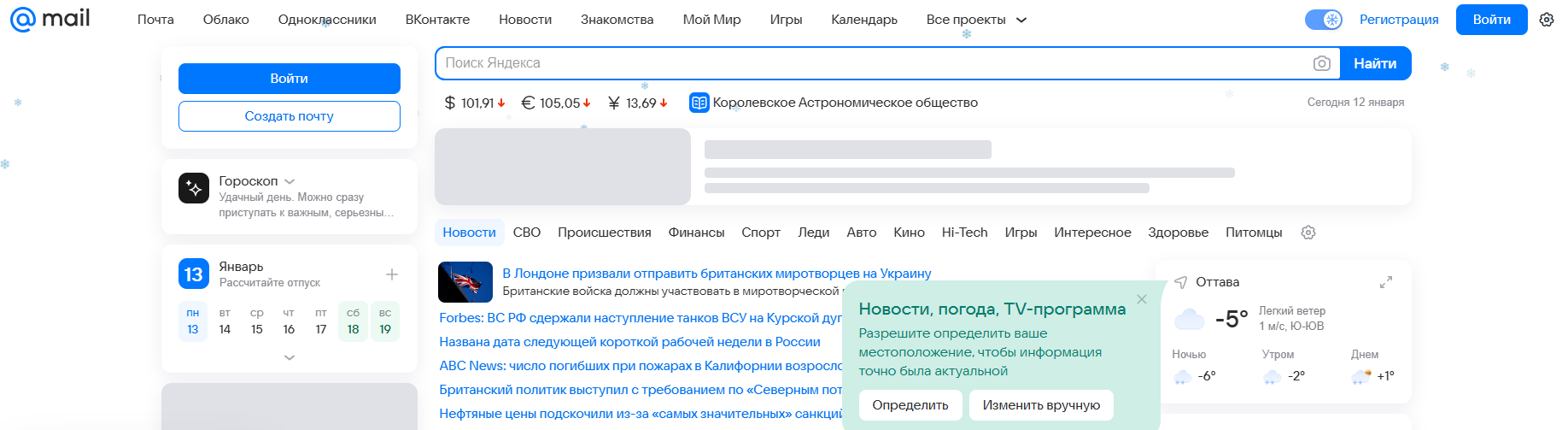Click the Mail.ru logo
This screenshot has width=1568, height=430.
[x=50, y=19]
